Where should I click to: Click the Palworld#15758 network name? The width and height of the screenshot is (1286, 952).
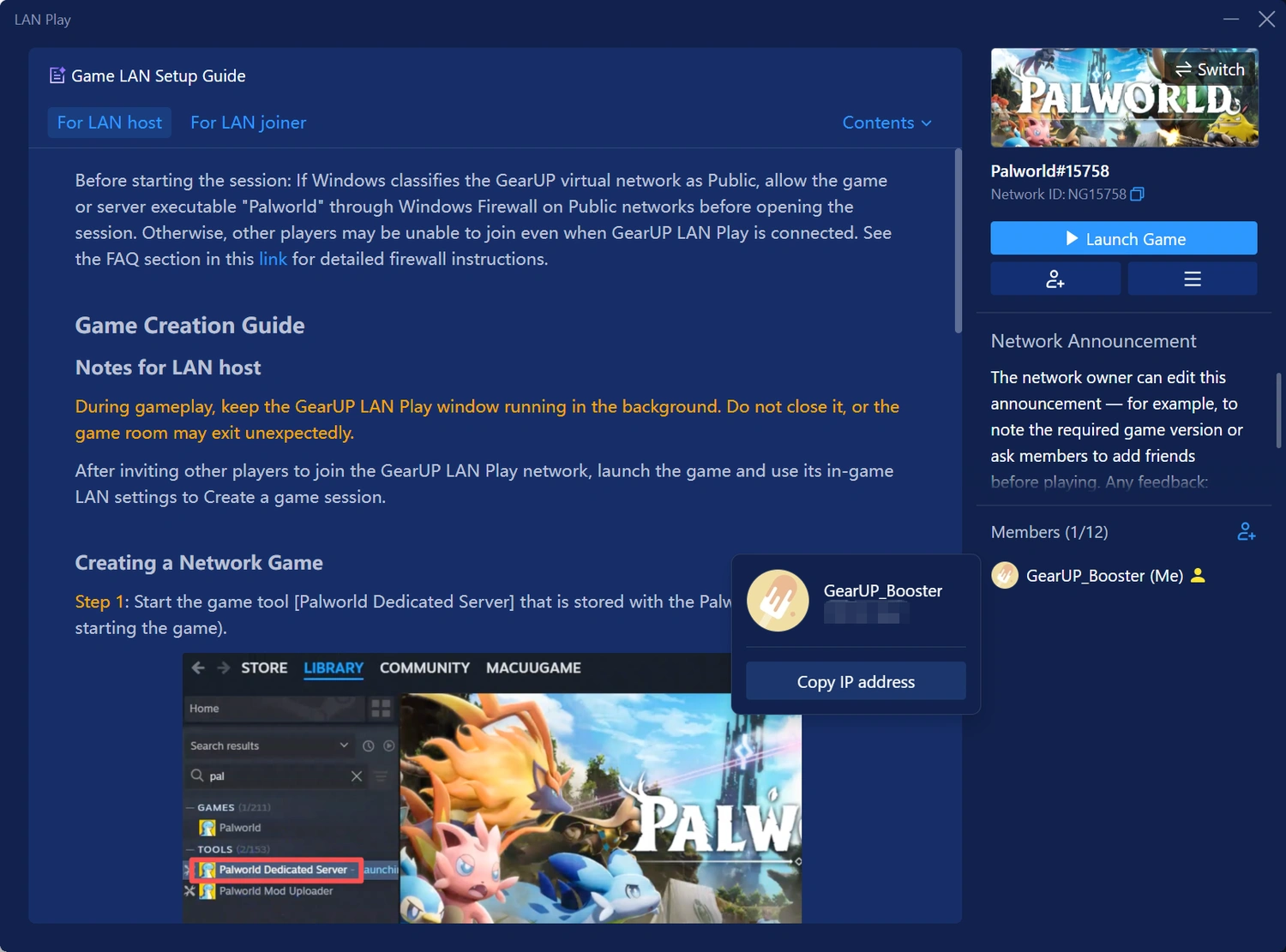tap(1049, 171)
